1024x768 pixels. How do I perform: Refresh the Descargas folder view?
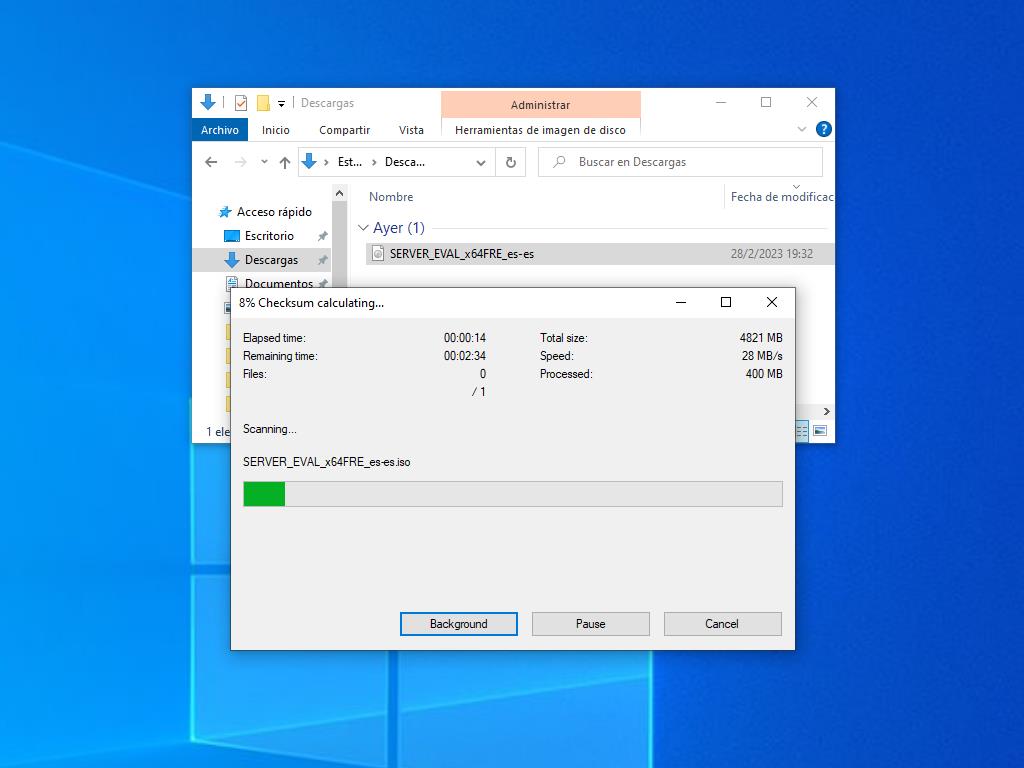tap(511, 162)
